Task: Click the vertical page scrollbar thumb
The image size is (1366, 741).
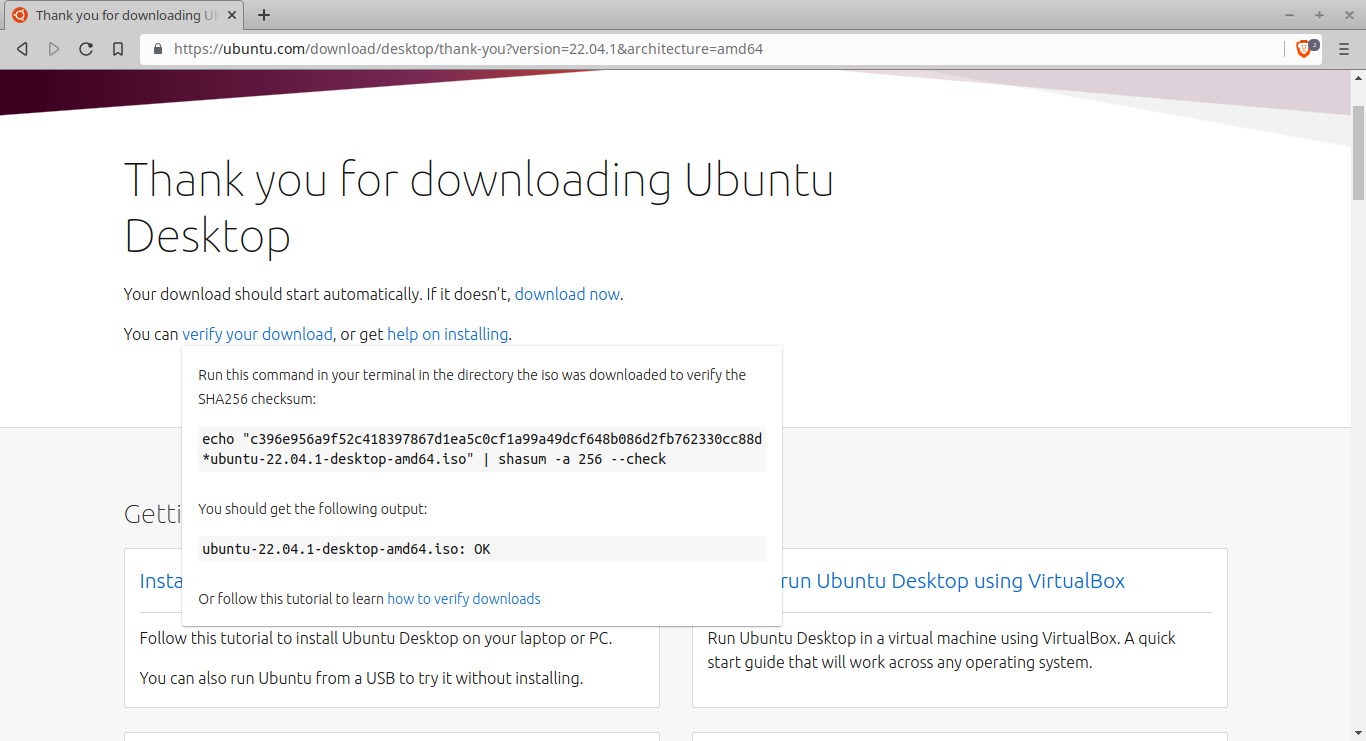Action: click(x=1358, y=150)
